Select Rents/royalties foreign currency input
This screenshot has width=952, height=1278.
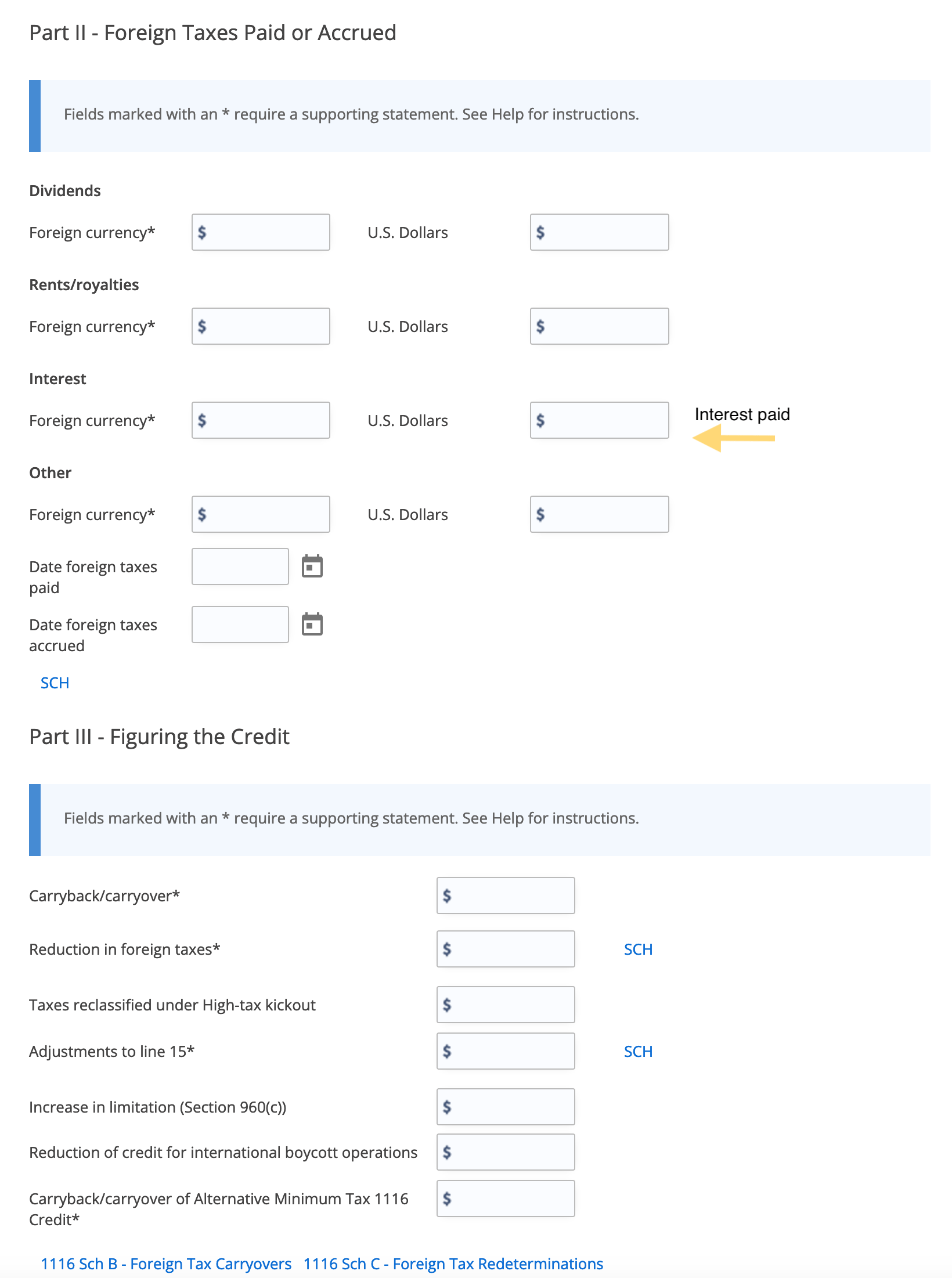coord(261,326)
